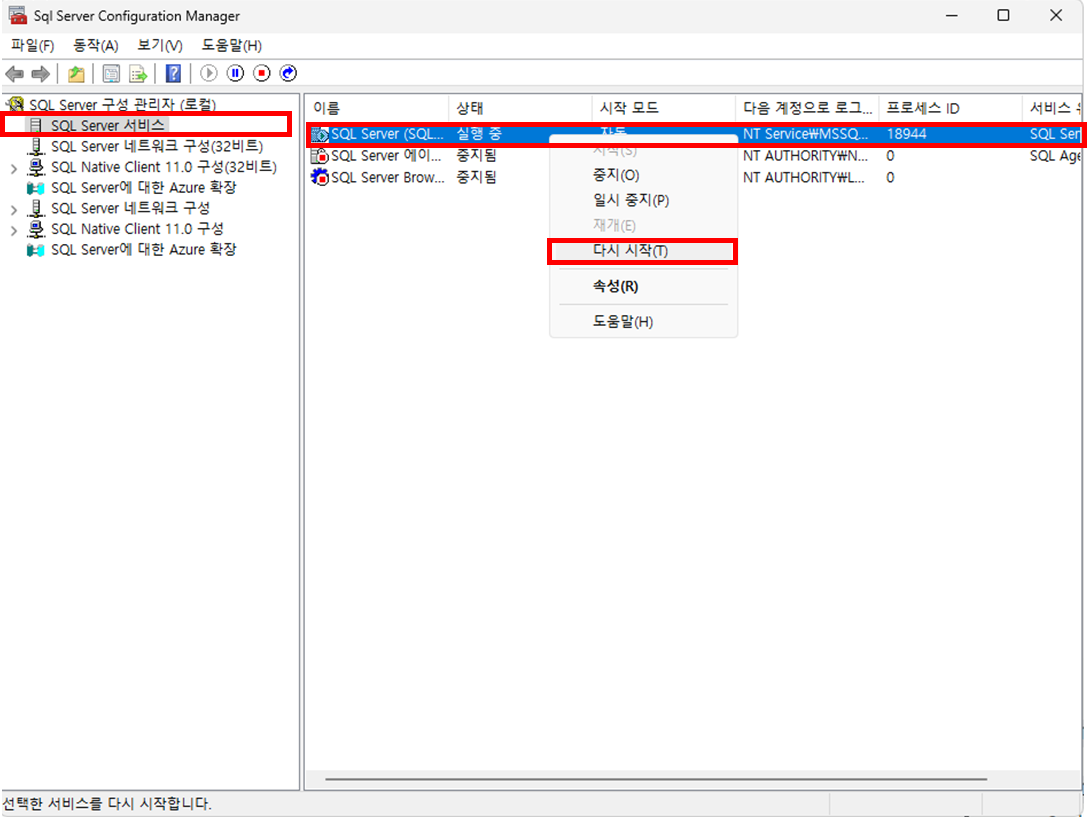The width and height of the screenshot is (1087, 817).
Task: Choose 속성(R) from the context menu
Action: click(643, 286)
